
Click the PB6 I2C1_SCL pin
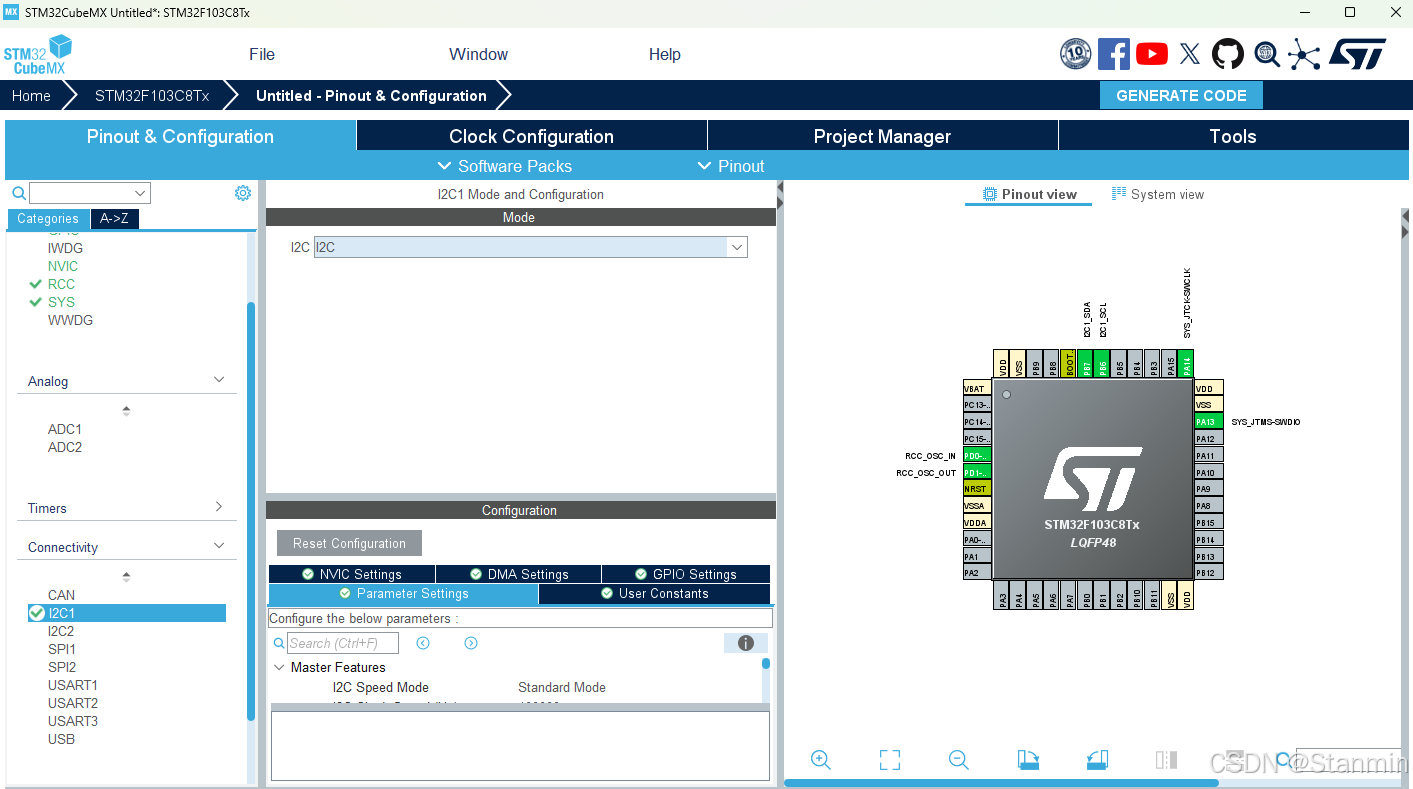pyautogui.click(x=1103, y=365)
